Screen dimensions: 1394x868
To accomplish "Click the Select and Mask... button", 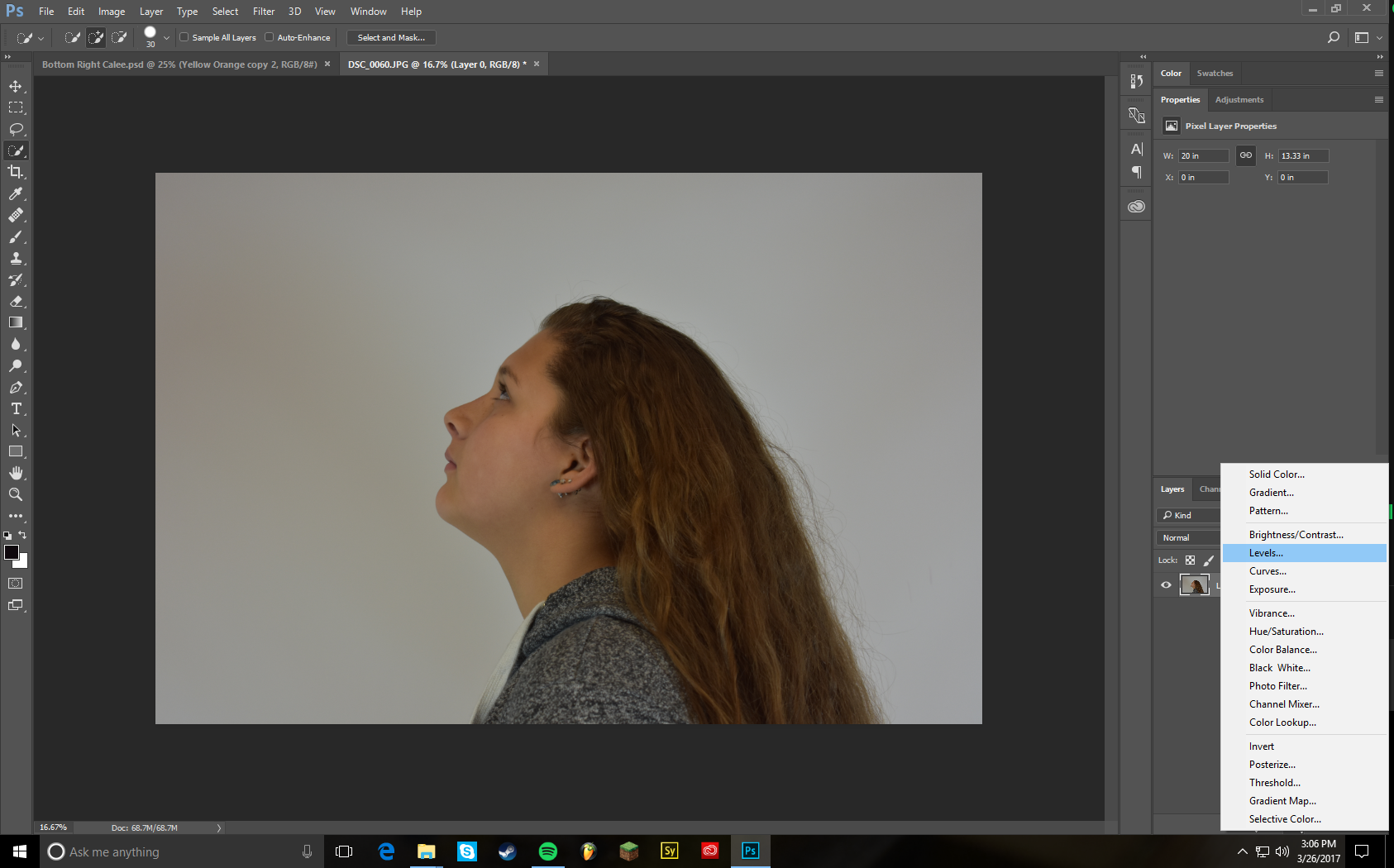I will click(x=391, y=37).
